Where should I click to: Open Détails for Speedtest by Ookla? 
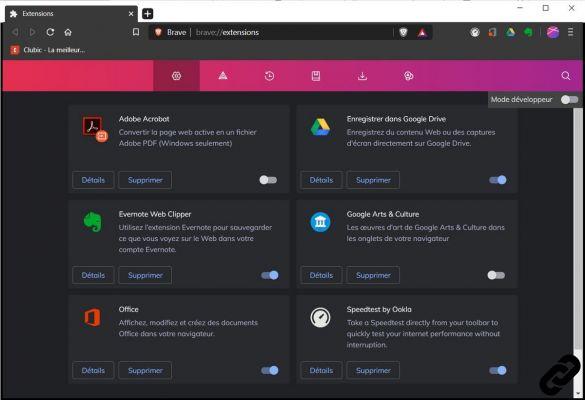click(321, 371)
